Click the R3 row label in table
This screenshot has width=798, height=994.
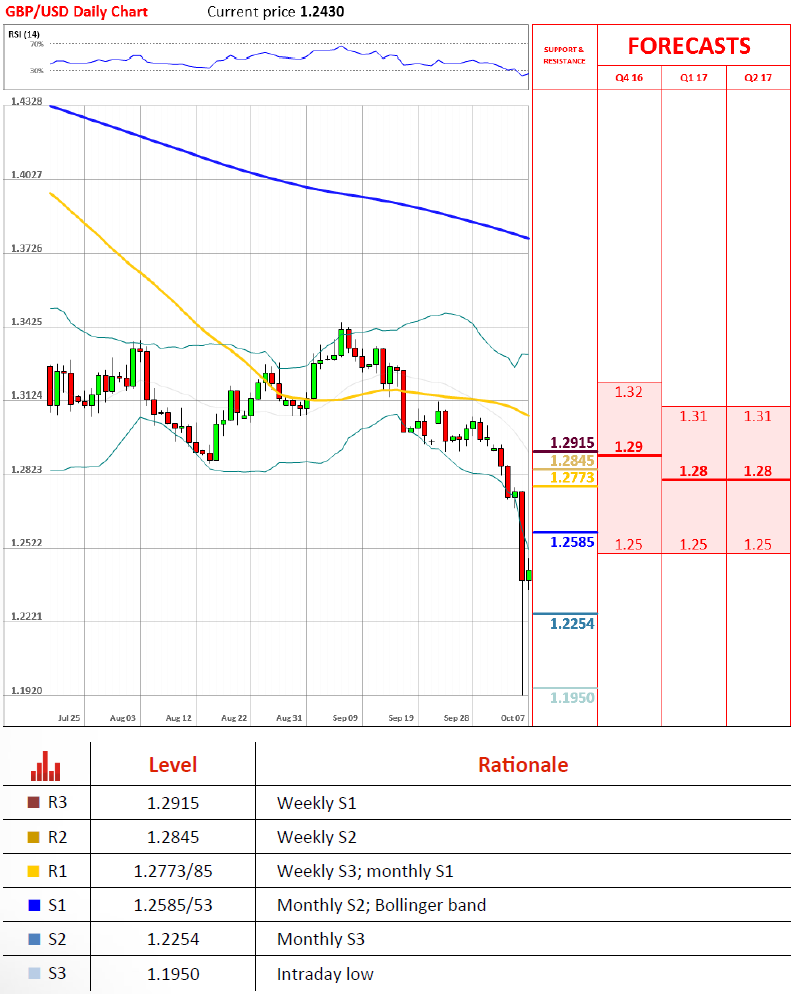click(x=58, y=803)
